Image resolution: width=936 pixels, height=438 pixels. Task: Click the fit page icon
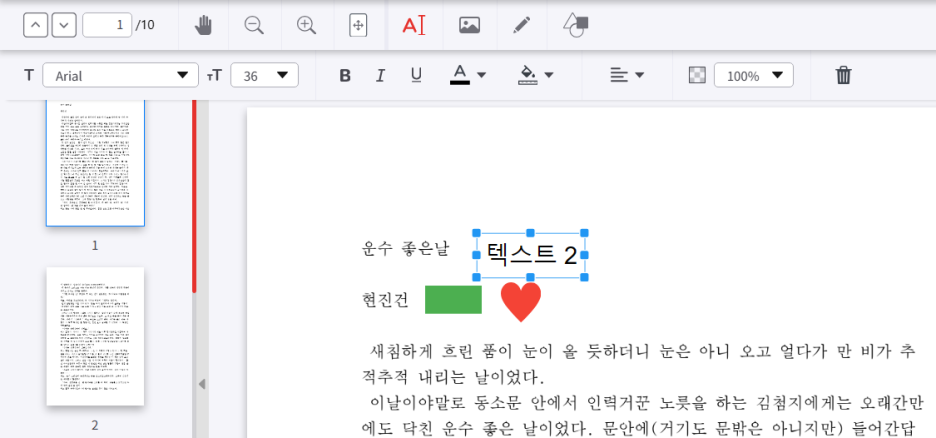[x=358, y=25]
